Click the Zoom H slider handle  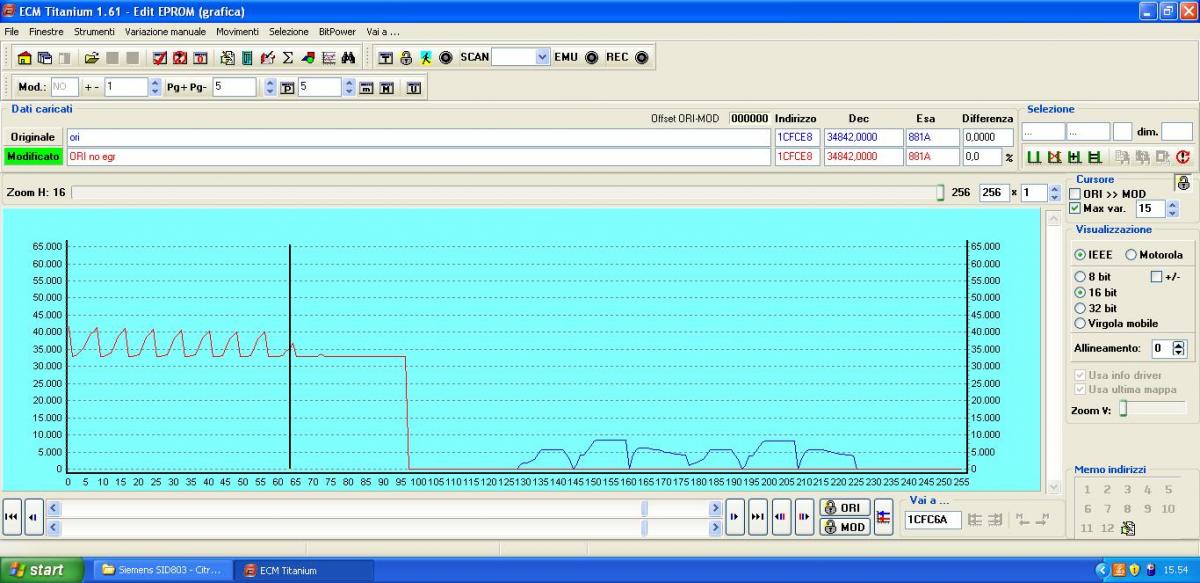point(940,193)
